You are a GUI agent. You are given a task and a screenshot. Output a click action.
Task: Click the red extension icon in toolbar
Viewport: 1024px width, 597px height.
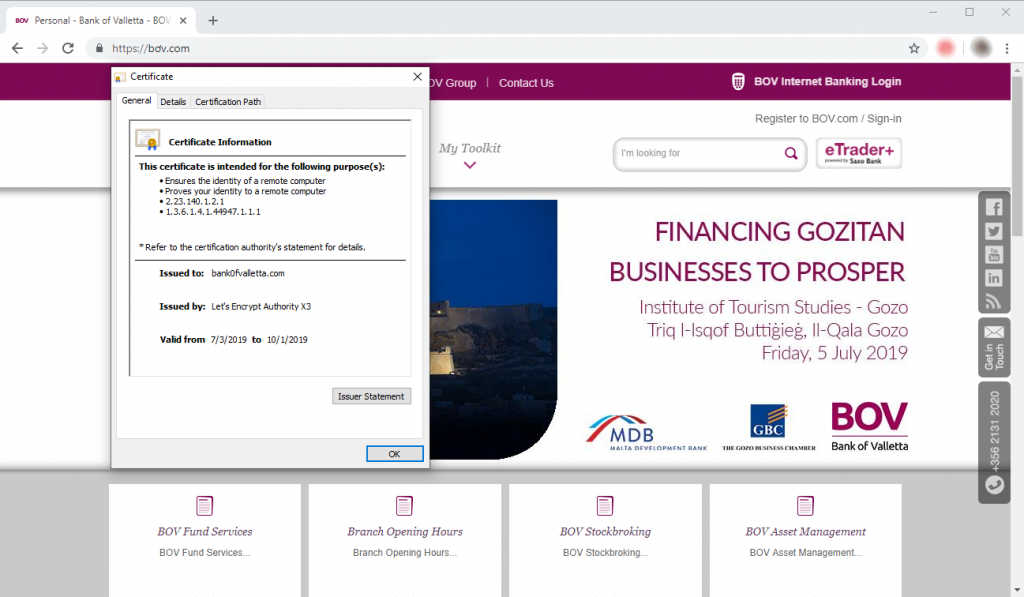(x=945, y=48)
